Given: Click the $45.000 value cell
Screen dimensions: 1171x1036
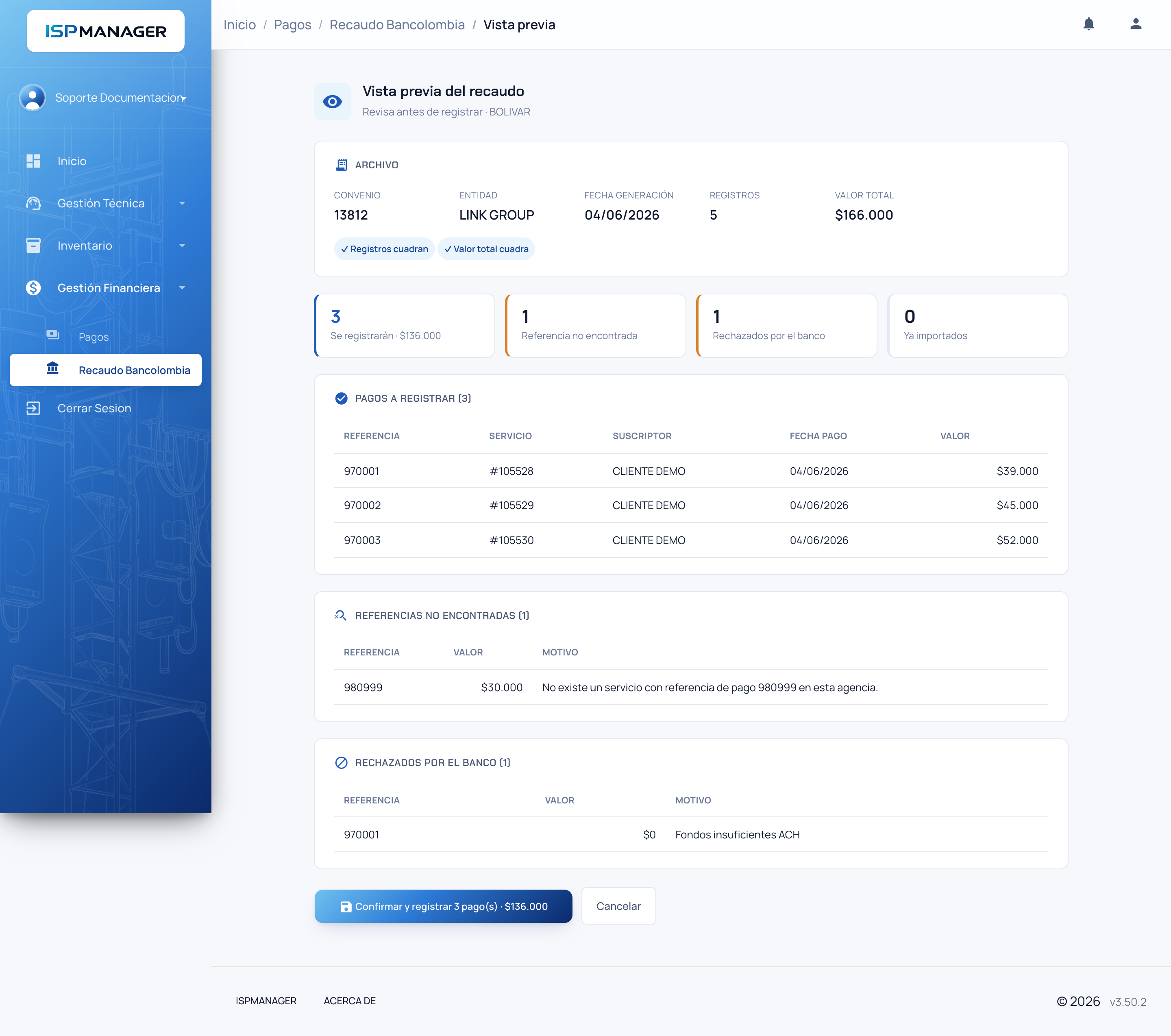Looking at the screenshot, I should coord(1017,505).
